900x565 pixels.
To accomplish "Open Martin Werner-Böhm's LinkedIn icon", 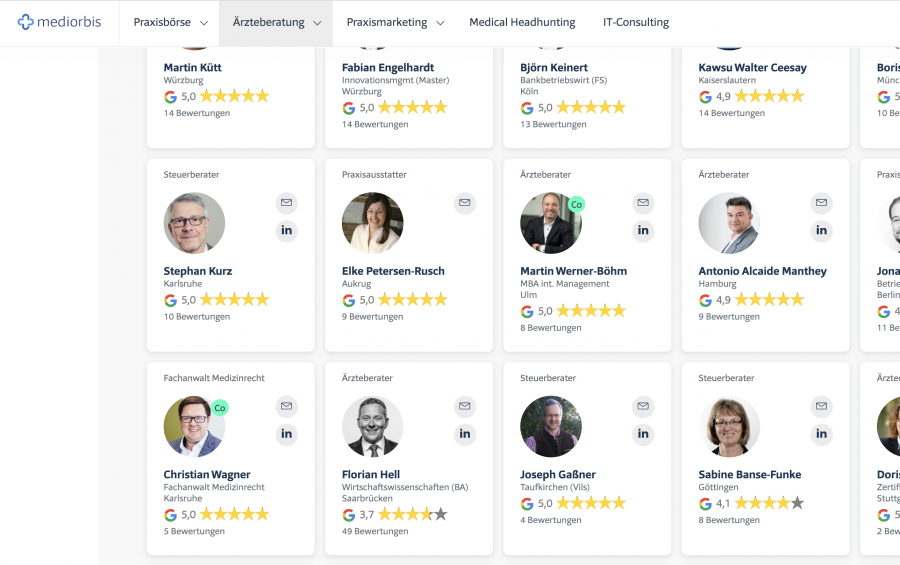I will coord(643,231).
